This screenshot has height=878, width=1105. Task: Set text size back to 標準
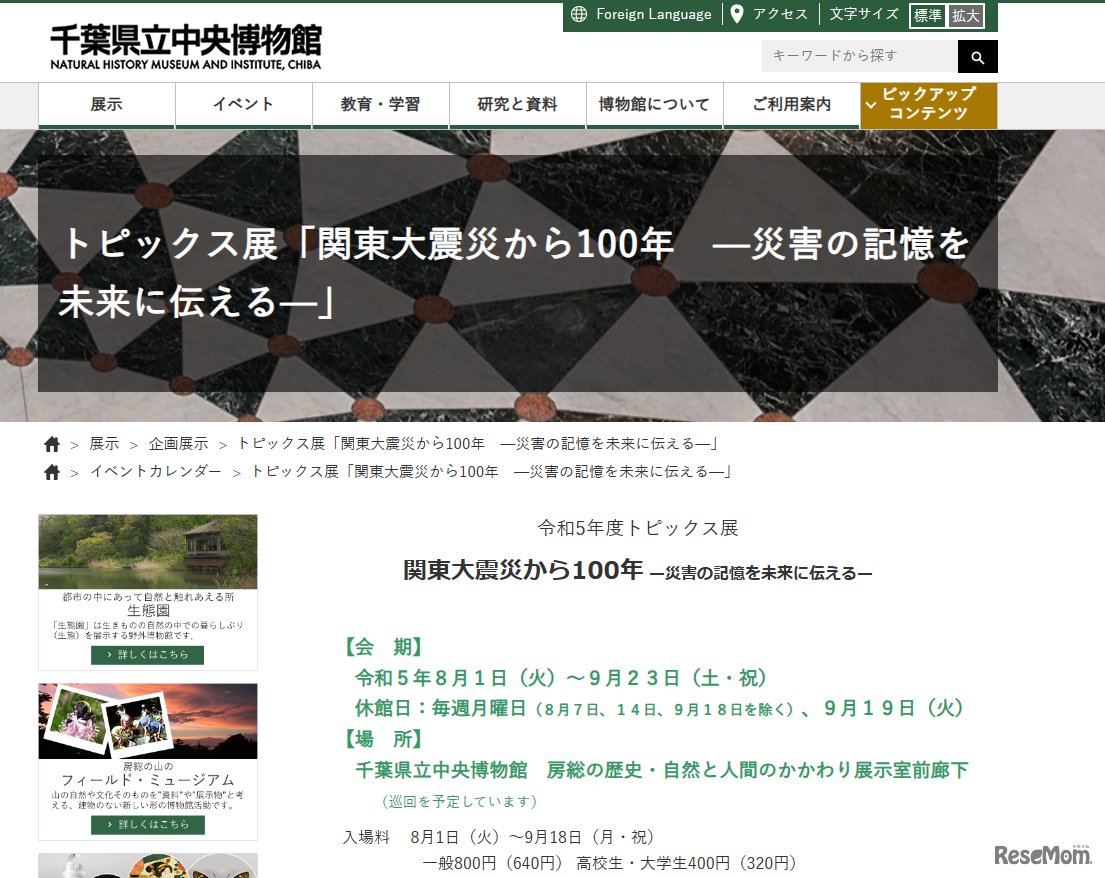[927, 16]
